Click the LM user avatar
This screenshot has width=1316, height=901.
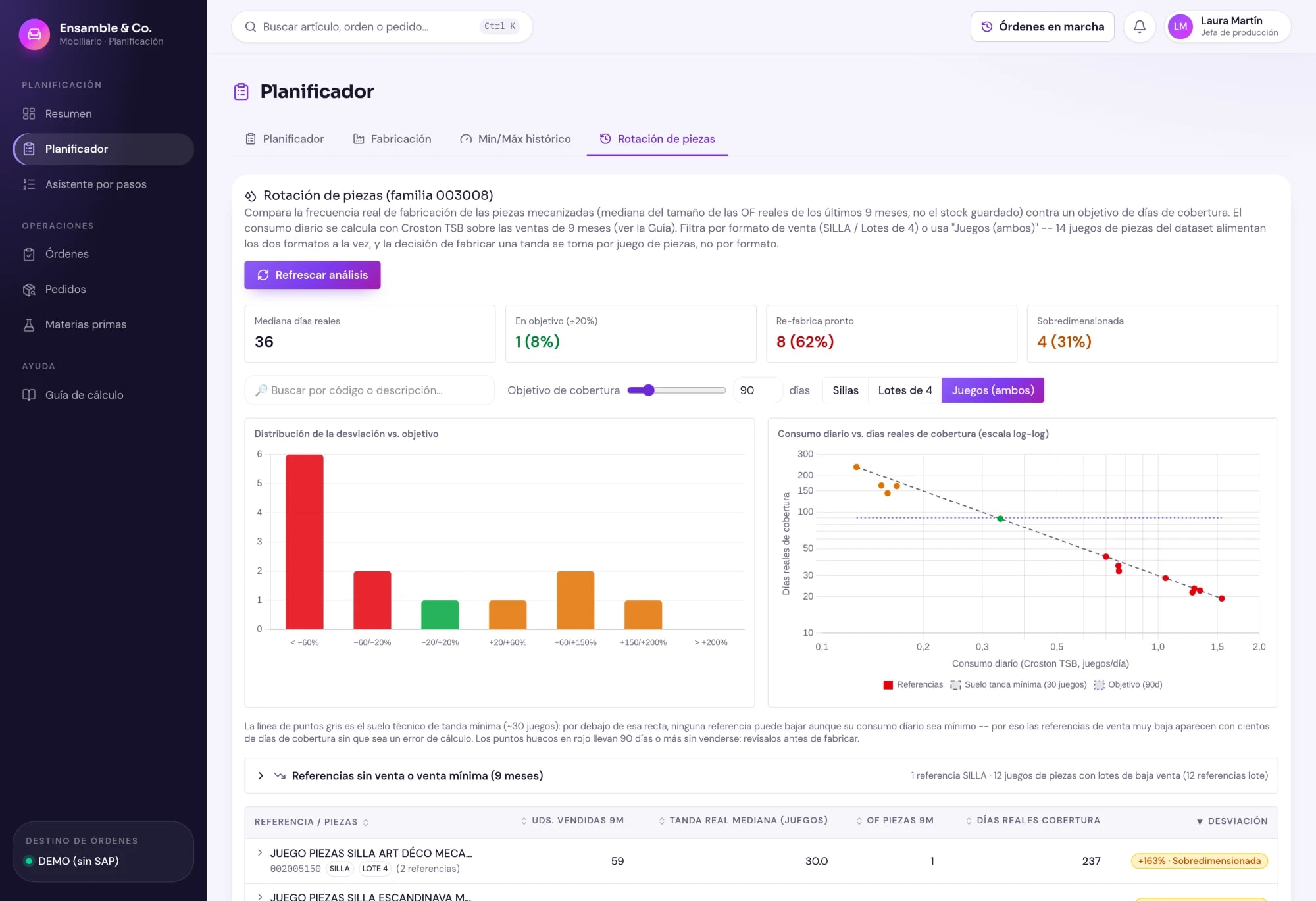1180,26
